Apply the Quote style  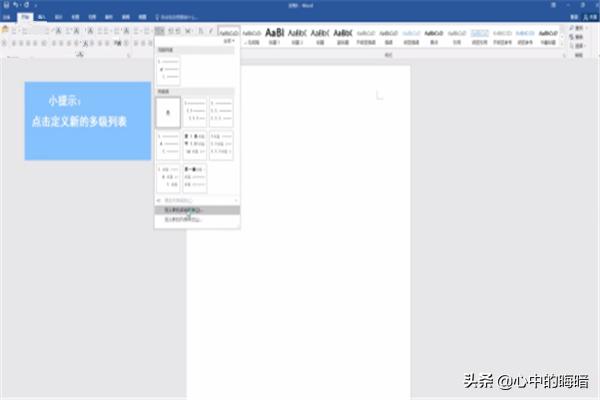(x=457, y=37)
